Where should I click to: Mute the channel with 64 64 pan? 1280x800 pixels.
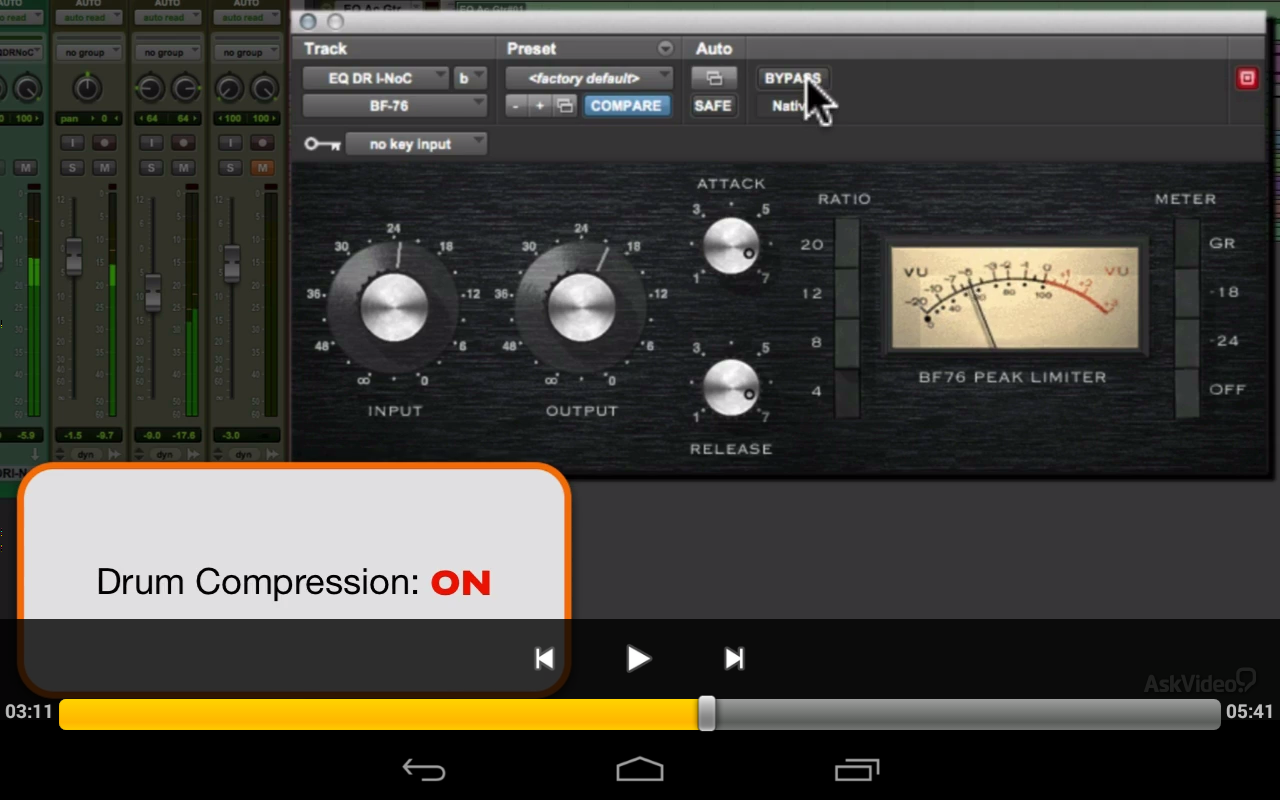(x=183, y=167)
